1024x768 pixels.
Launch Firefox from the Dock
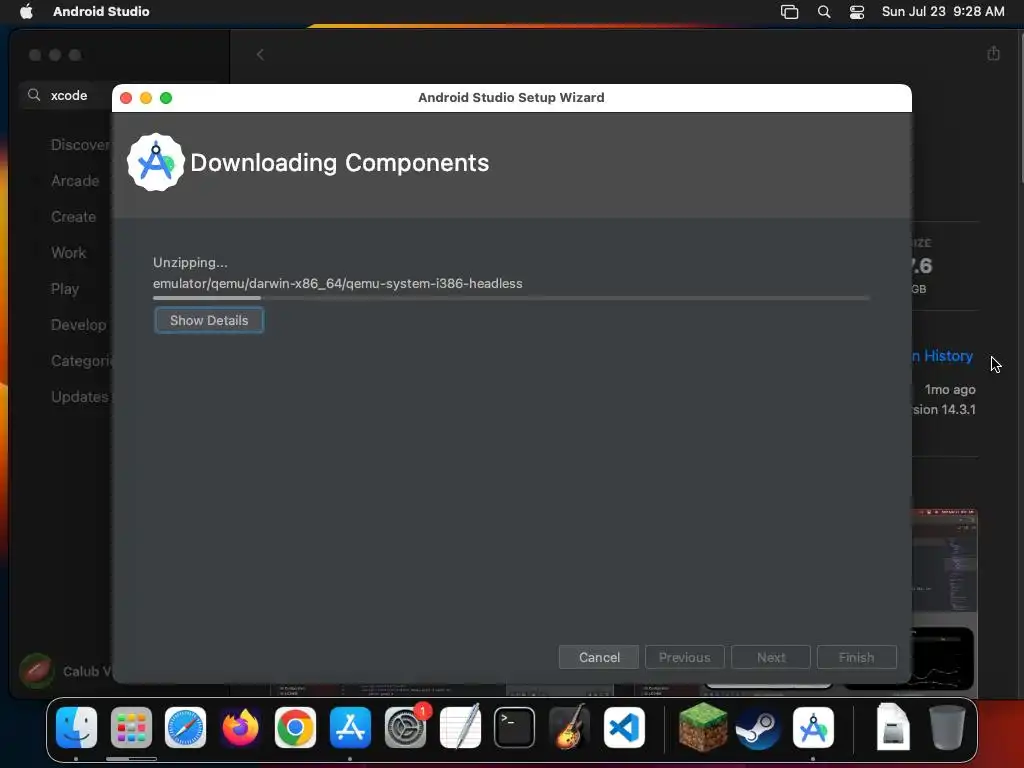click(240, 728)
